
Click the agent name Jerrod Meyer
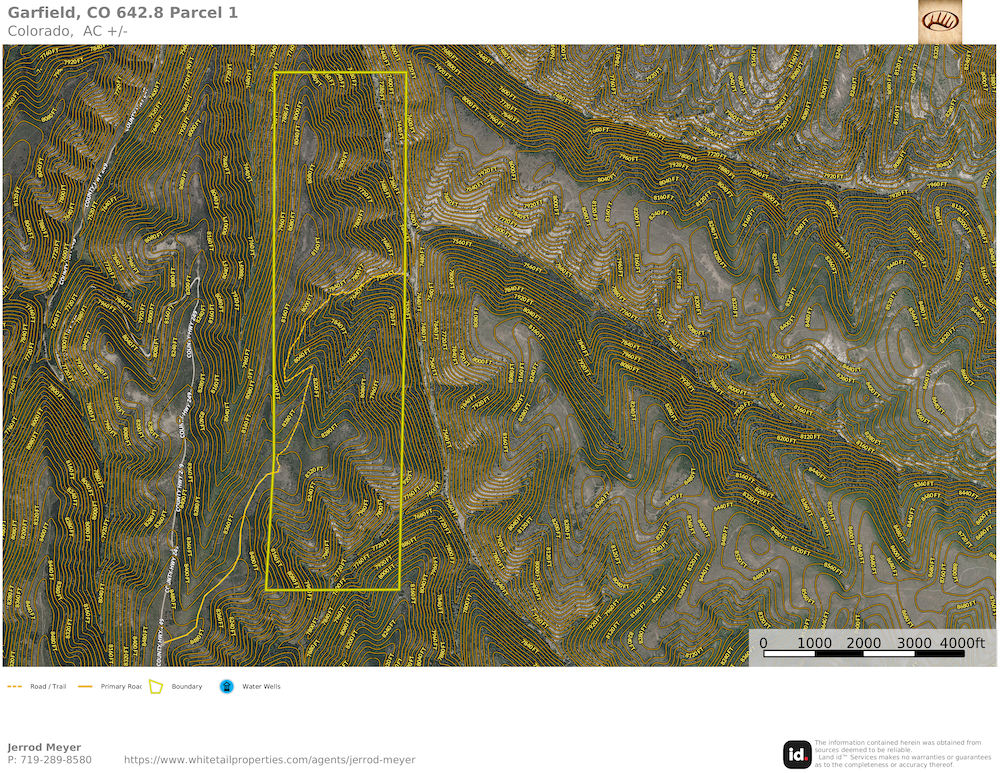coord(44,747)
